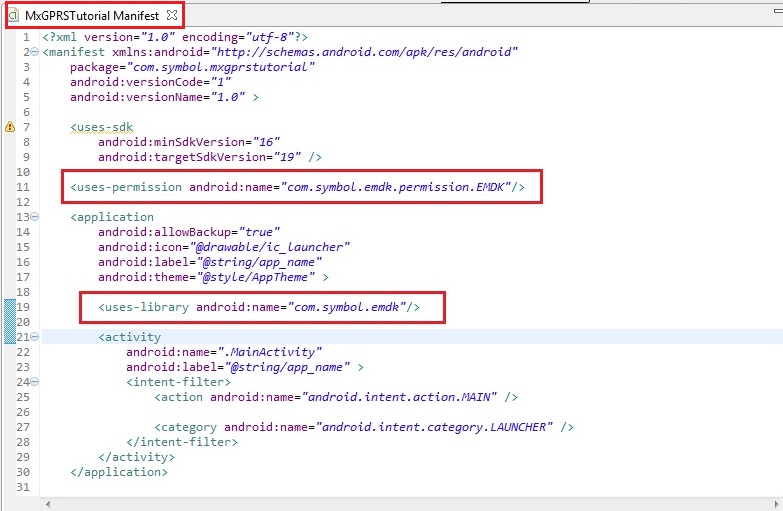Select the MxGPRSTutorial Manifest editor tab
Image resolution: width=783 pixels, height=511 pixels.
pyautogui.click(x=92, y=16)
